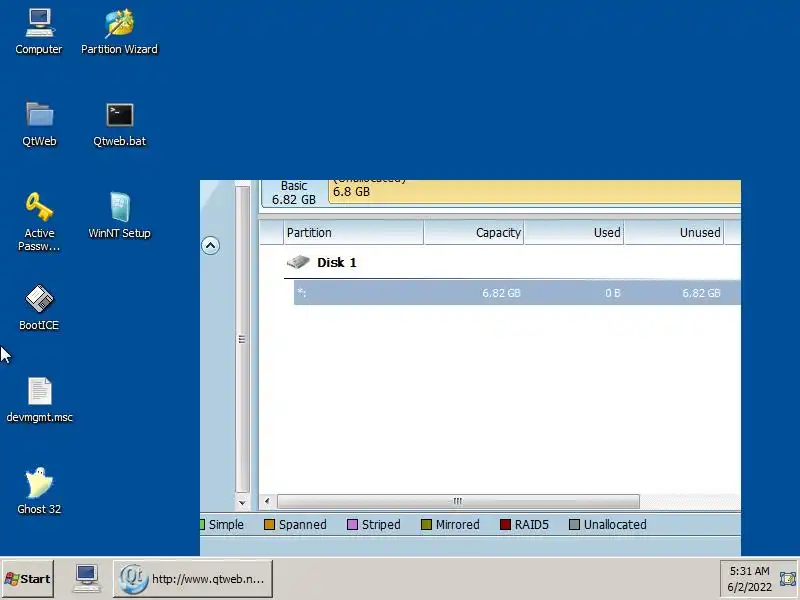Click the clock showing 5:31 AM
Screen dimensions: 800x600
[749, 571]
